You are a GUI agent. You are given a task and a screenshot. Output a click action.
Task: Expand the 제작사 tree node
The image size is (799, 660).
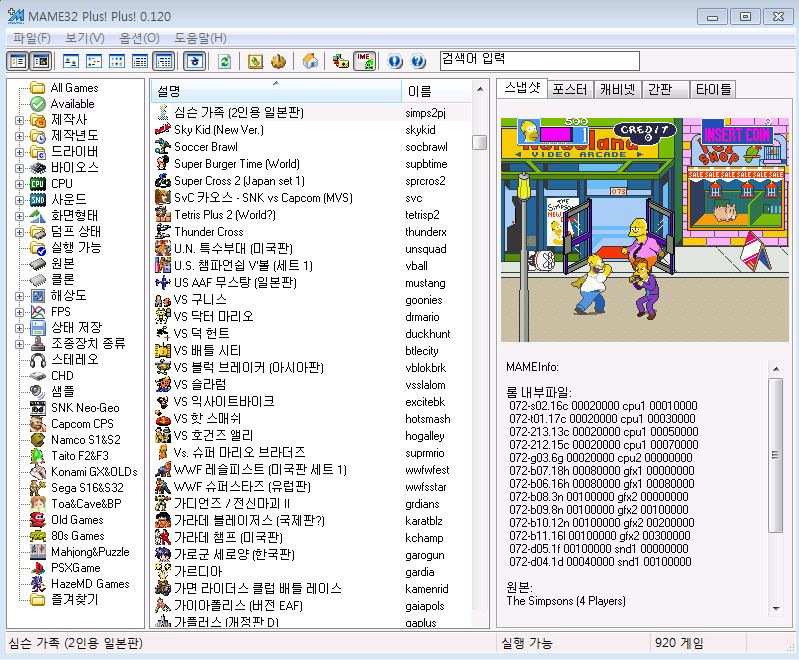pyautogui.click(x=19, y=121)
